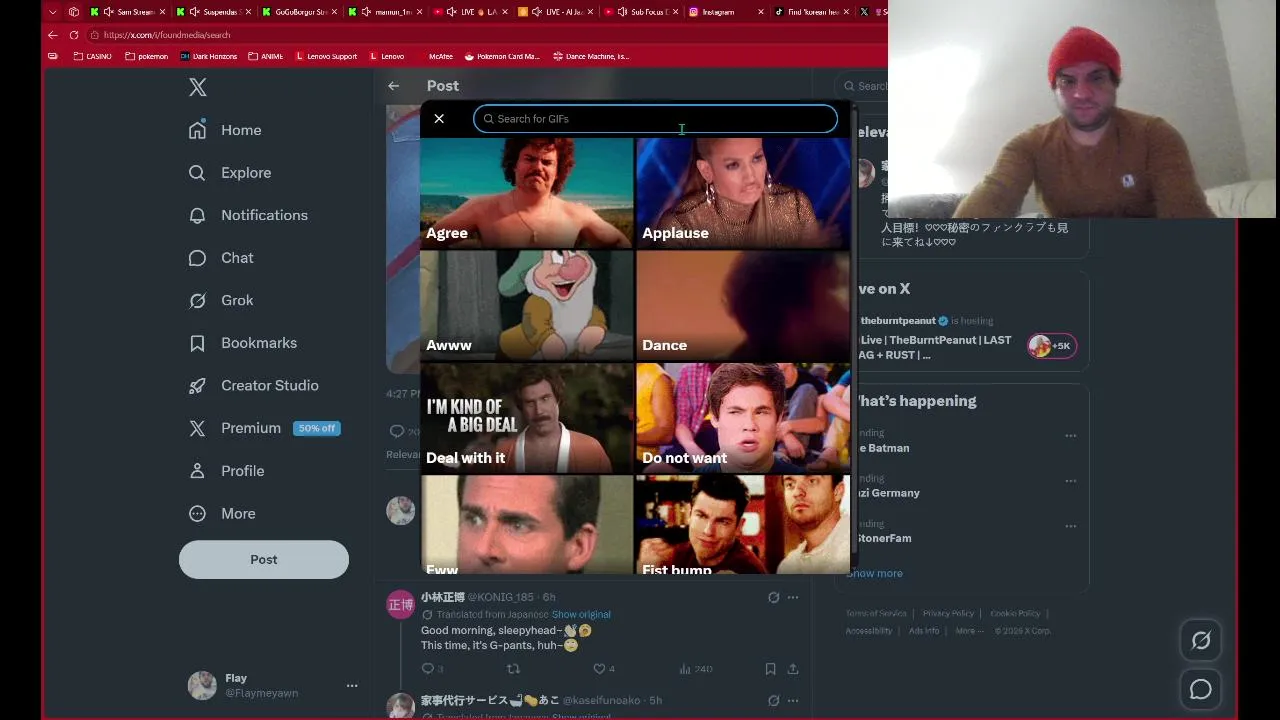Go to Home in sidebar
This screenshot has height=720, width=1280.
[x=225, y=130]
